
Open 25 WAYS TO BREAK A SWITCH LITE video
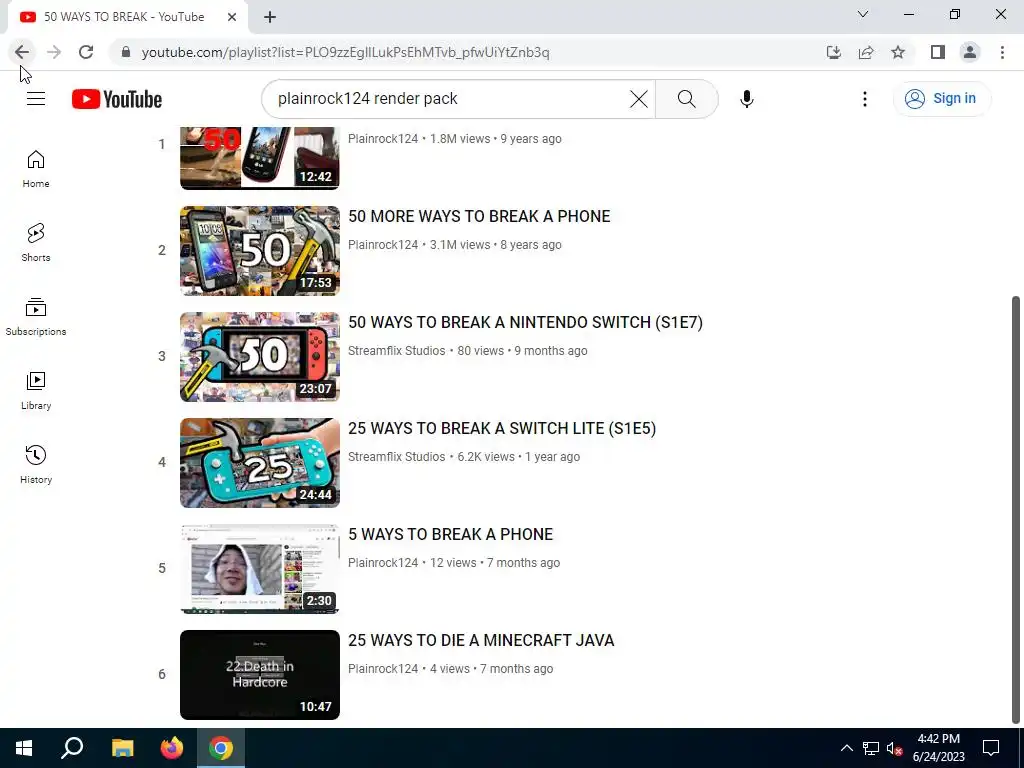[502, 428]
